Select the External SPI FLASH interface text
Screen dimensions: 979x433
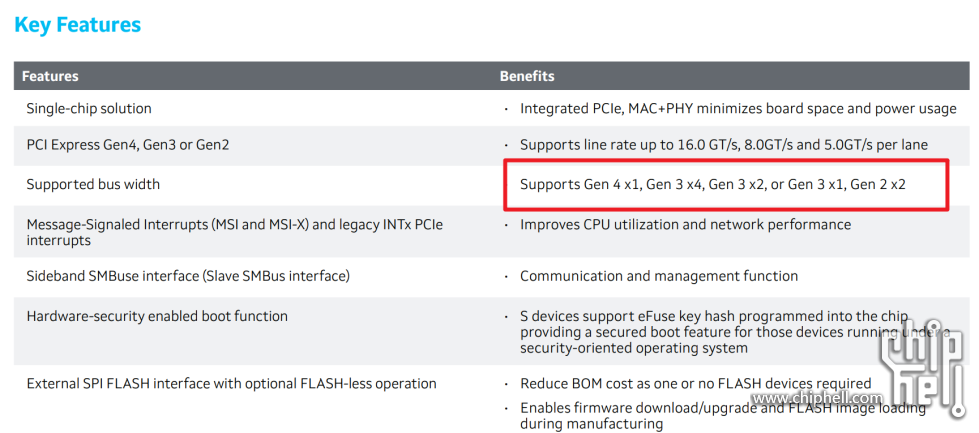click(x=231, y=383)
